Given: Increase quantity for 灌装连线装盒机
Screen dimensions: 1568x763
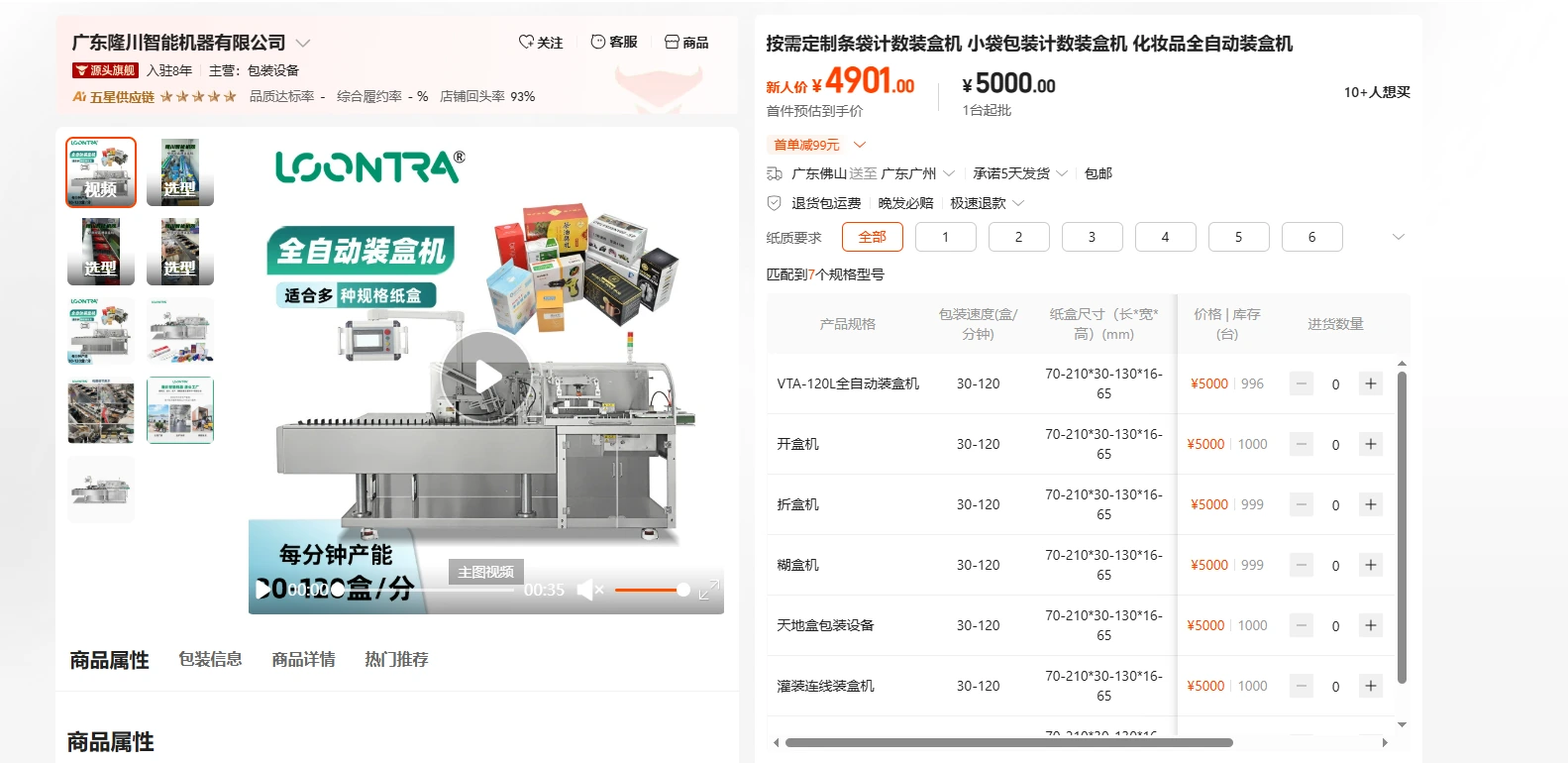Looking at the screenshot, I should (x=1371, y=686).
